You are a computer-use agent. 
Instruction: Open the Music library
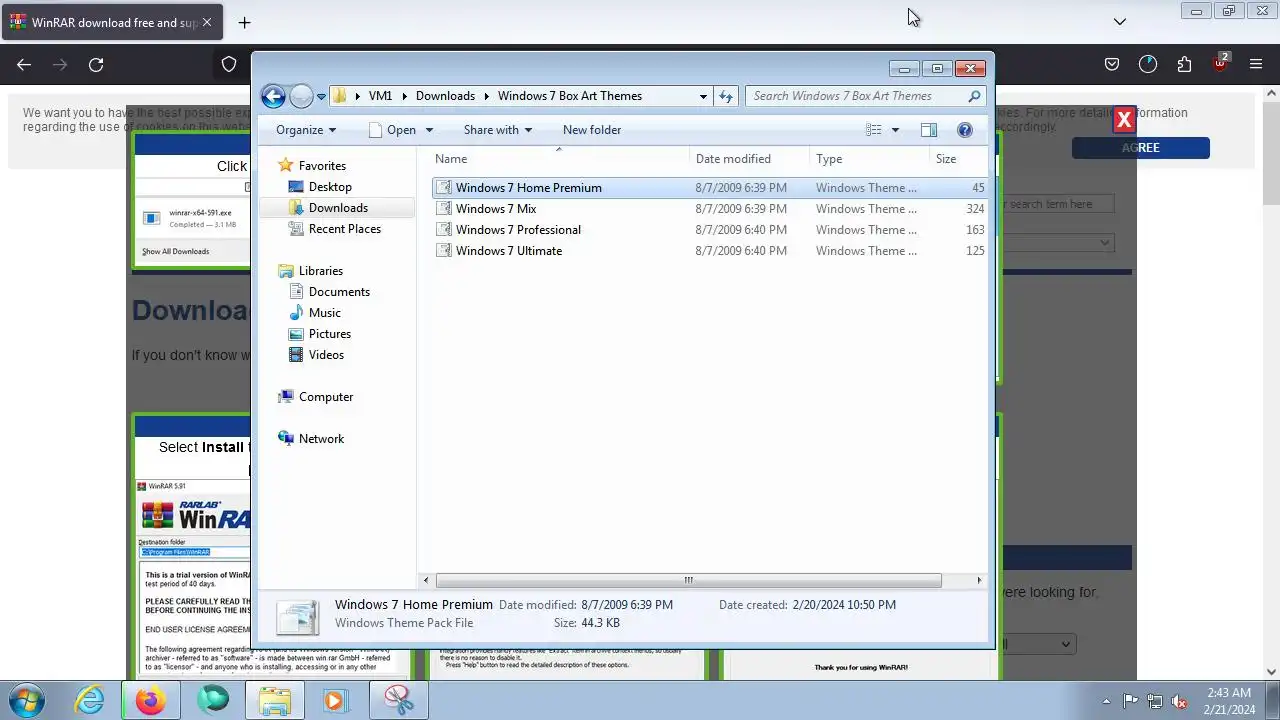tap(325, 313)
